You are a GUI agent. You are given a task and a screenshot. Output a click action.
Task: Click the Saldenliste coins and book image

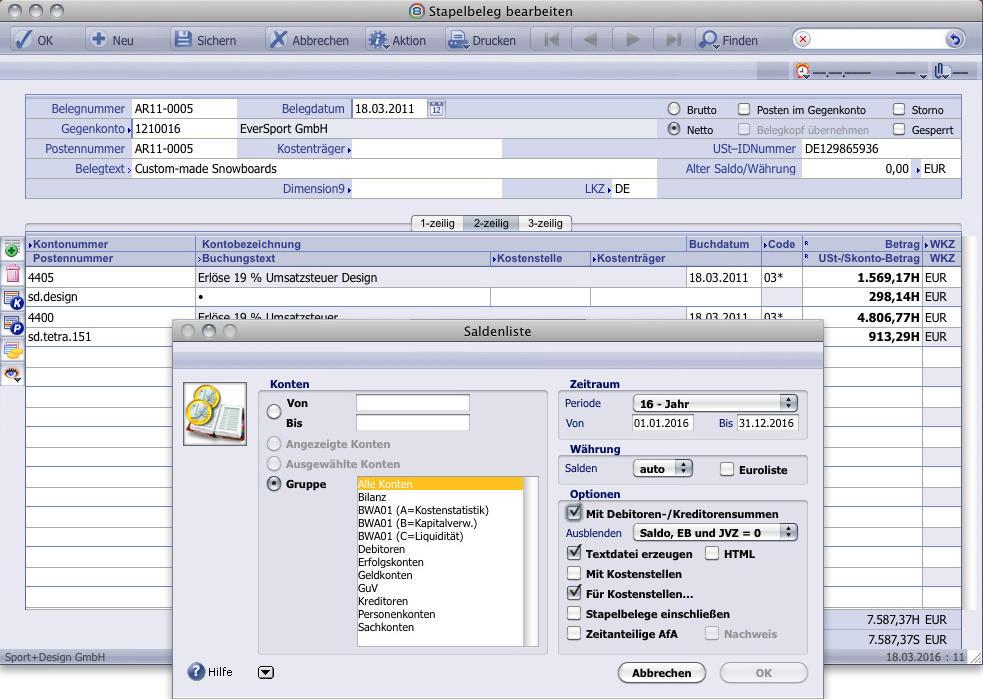pyautogui.click(x=215, y=414)
